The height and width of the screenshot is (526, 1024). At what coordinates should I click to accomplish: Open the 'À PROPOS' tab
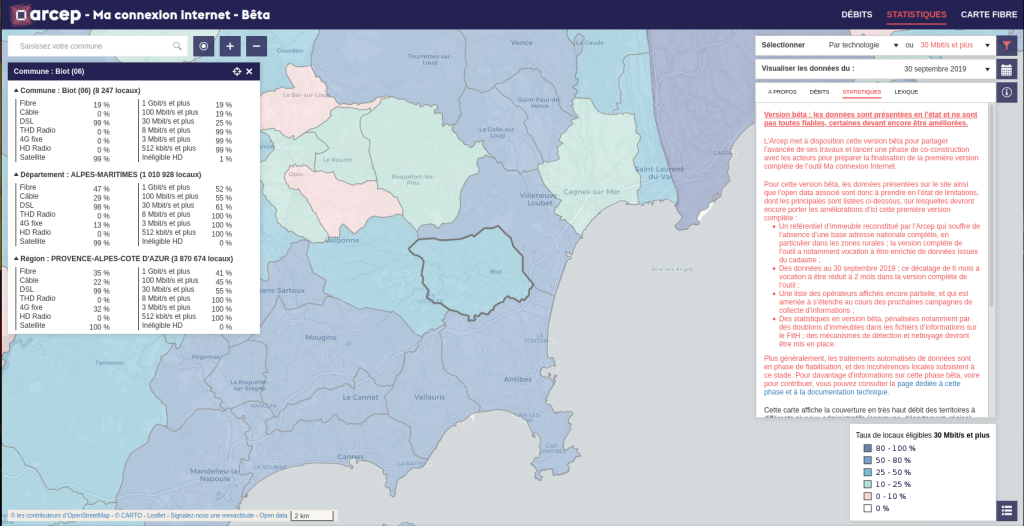point(782,91)
